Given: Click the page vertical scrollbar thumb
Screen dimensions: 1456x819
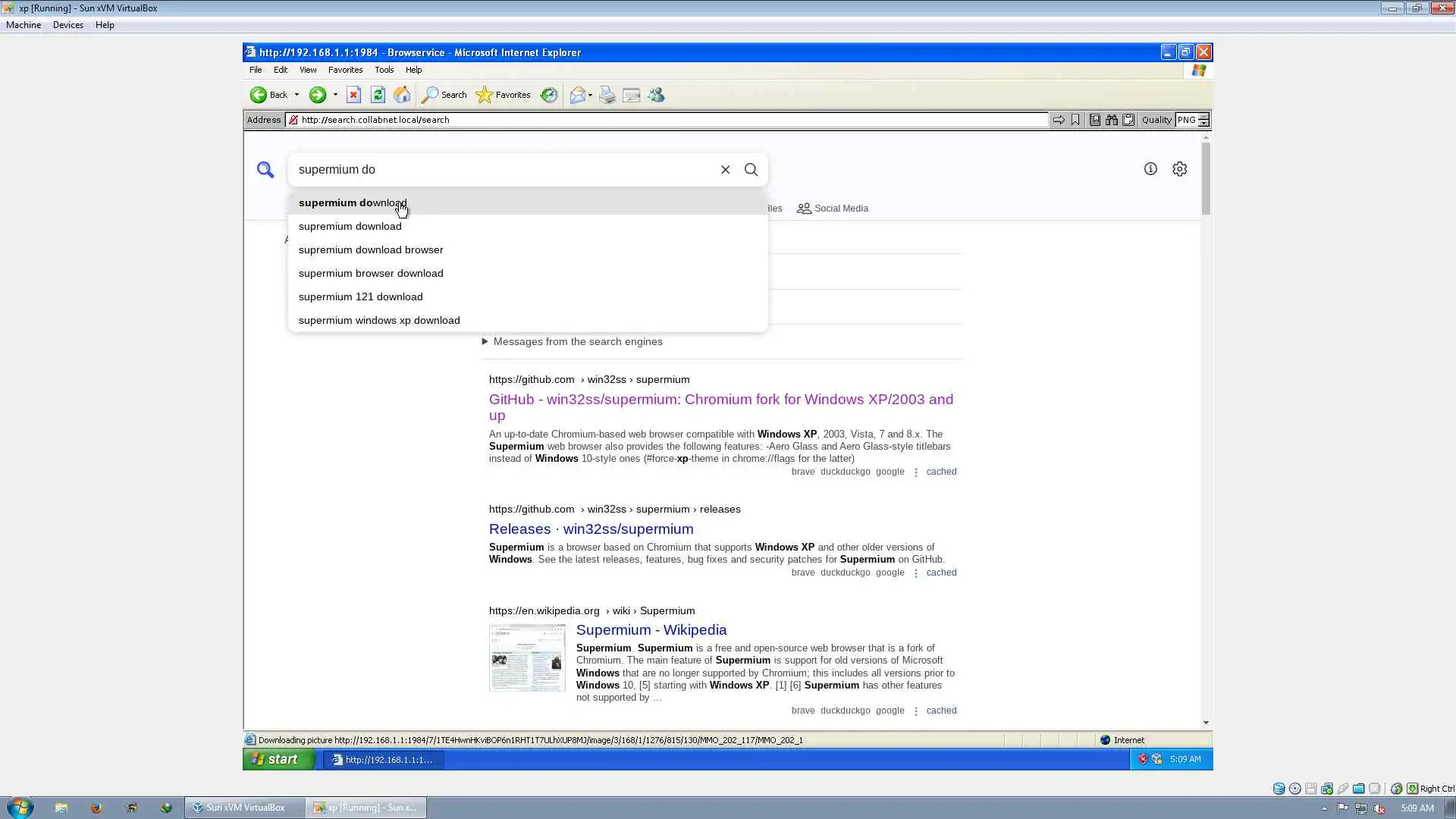Looking at the screenshot, I should 1206,178.
